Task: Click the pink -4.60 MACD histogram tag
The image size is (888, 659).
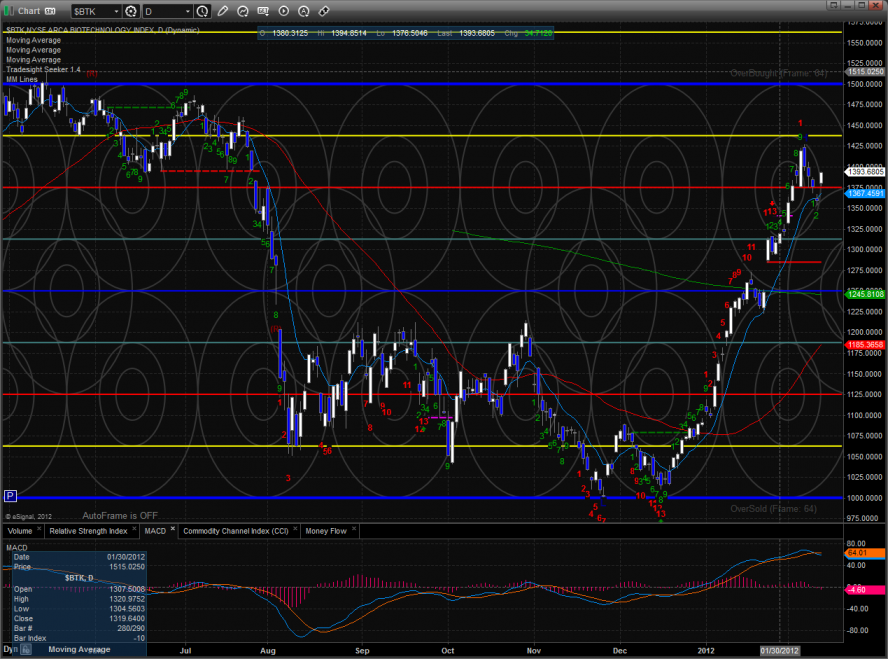Action: click(865, 589)
